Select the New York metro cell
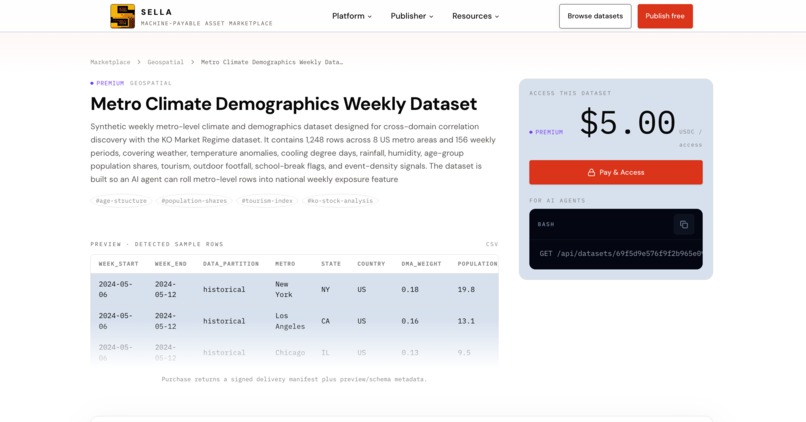This screenshot has height=422, width=806. 284,289
